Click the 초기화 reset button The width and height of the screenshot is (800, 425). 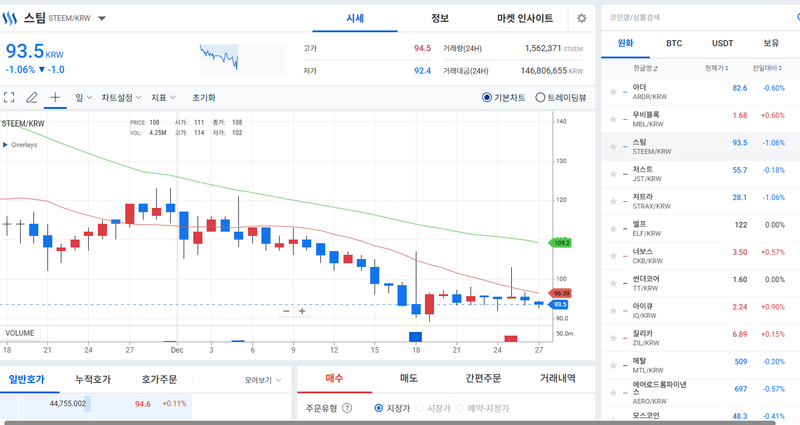tap(203, 98)
